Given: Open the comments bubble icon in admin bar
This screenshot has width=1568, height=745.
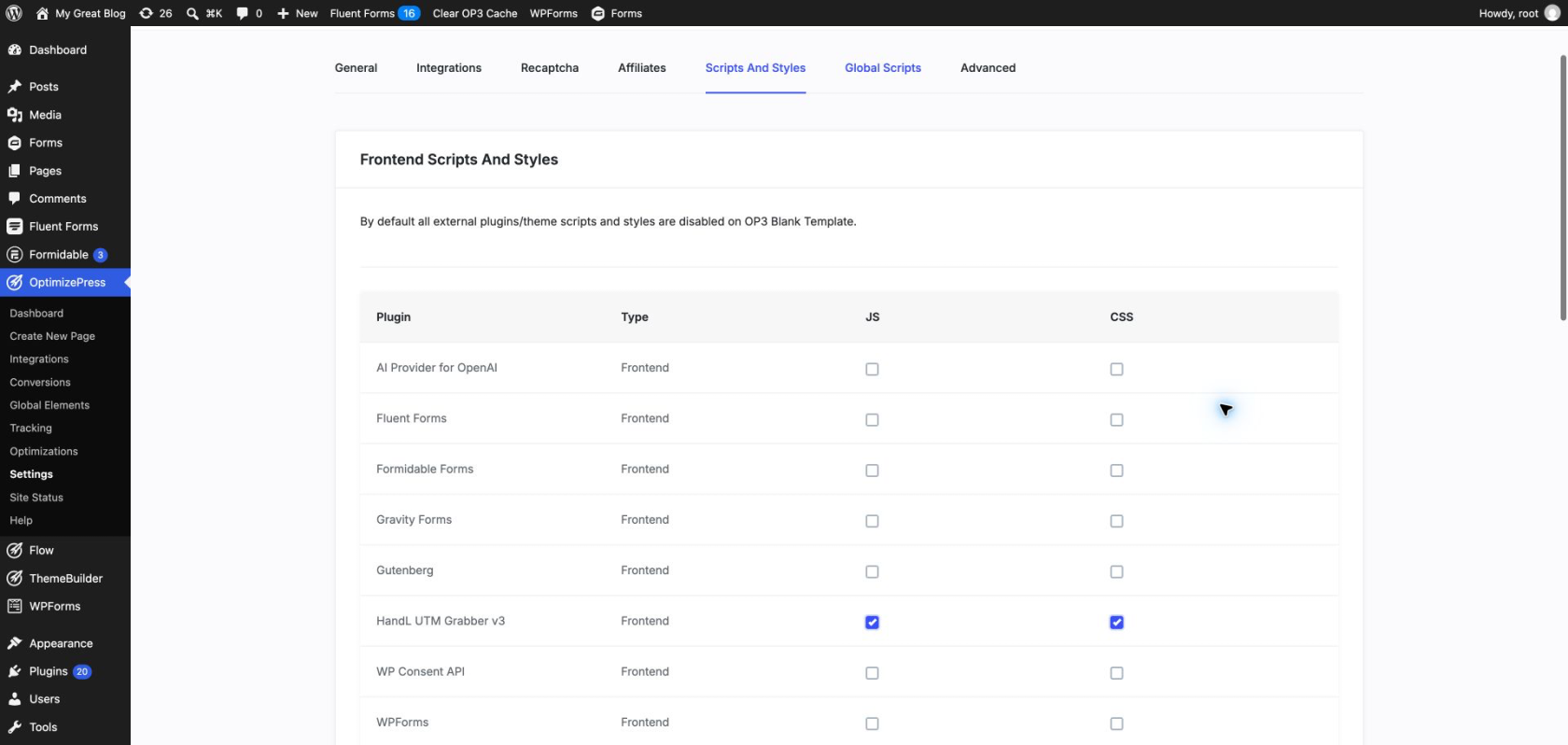Looking at the screenshot, I should [x=242, y=13].
